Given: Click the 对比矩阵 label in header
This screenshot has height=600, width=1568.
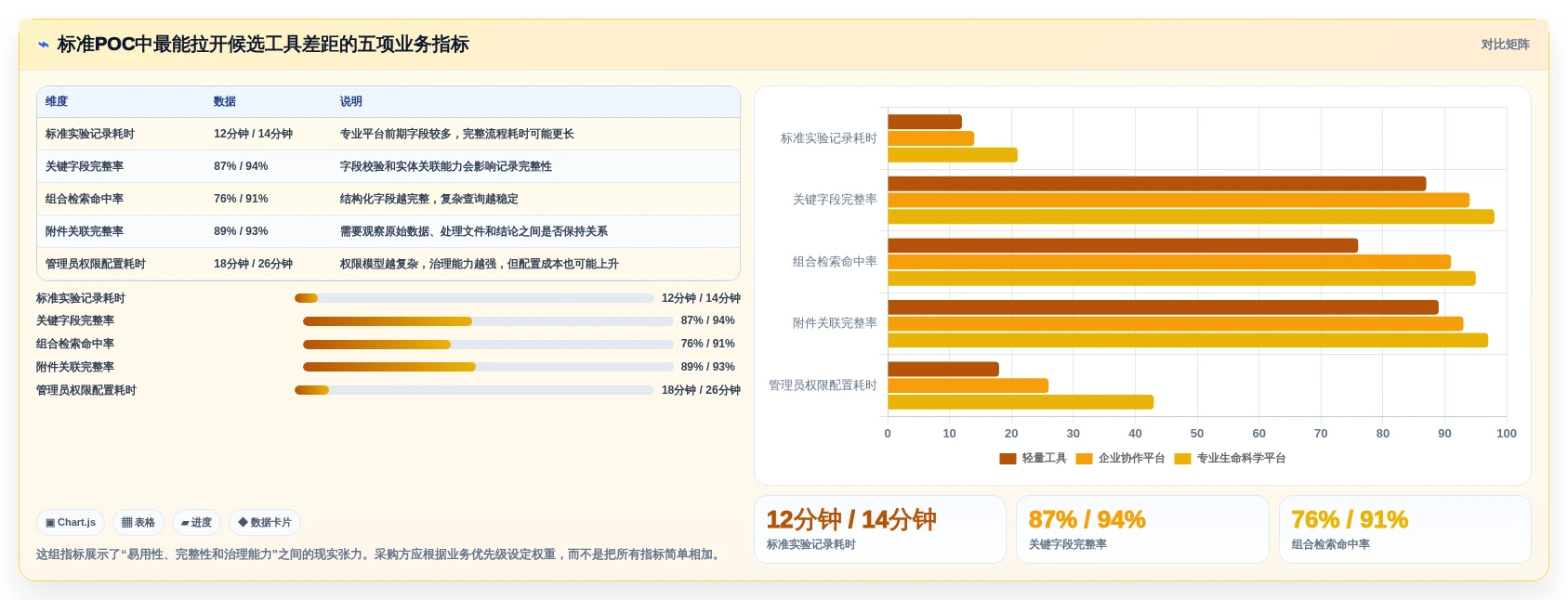Looking at the screenshot, I should click(1505, 45).
